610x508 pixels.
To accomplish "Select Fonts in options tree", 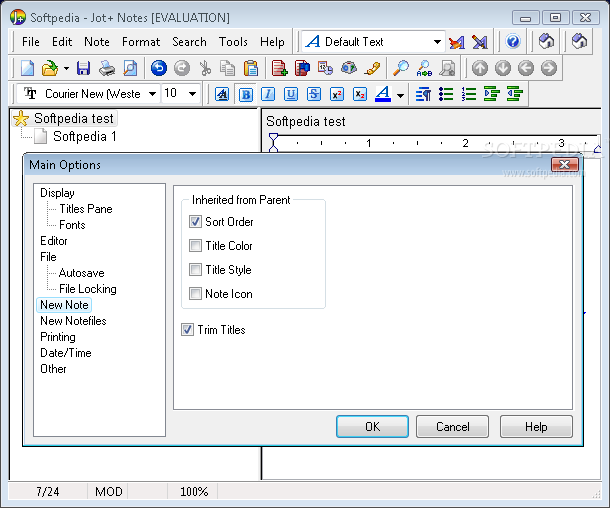I will [72, 225].
